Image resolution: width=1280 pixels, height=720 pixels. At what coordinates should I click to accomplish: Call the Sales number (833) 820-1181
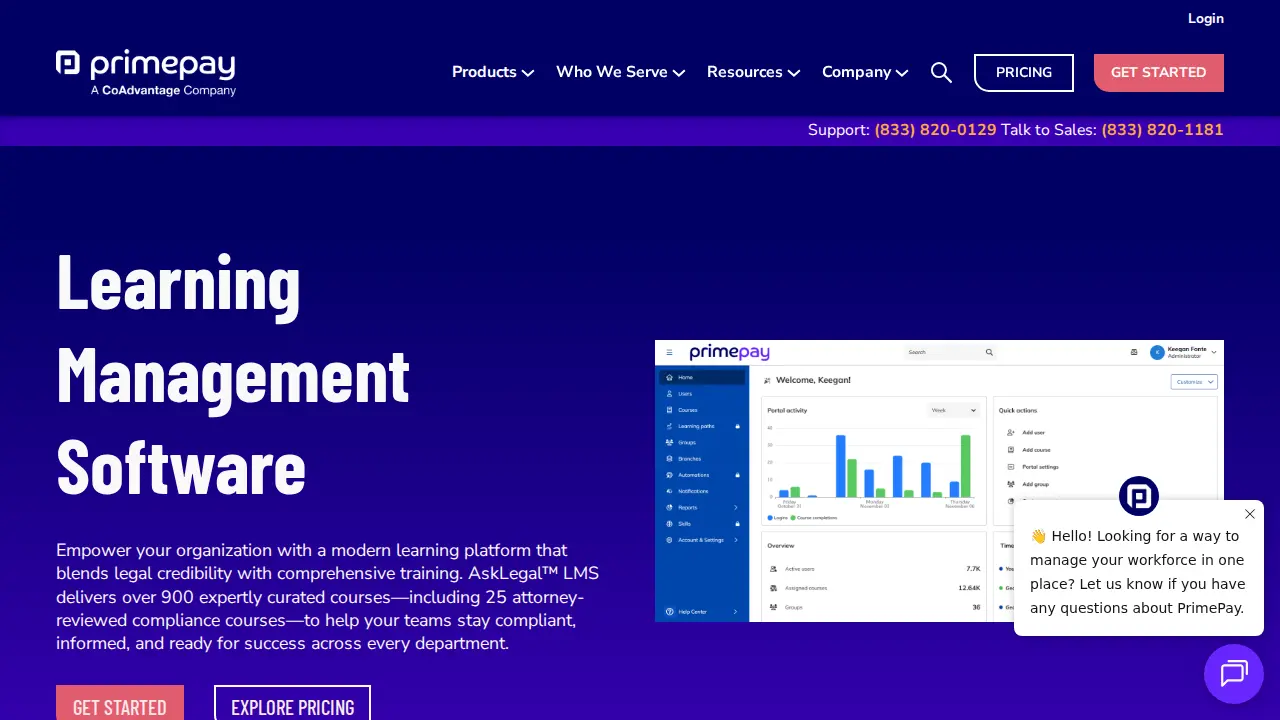point(1162,130)
